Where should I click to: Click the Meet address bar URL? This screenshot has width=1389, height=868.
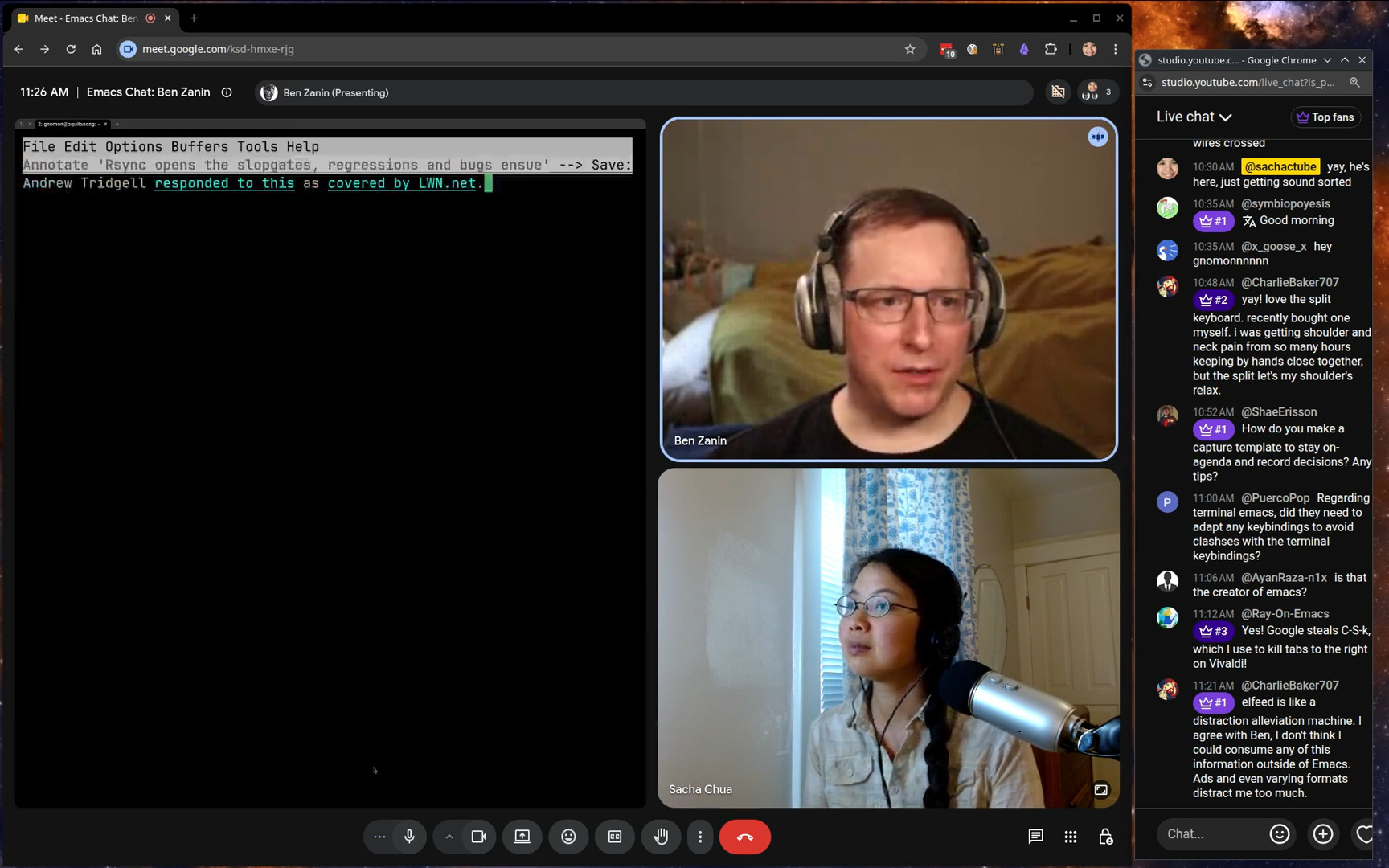point(218,49)
